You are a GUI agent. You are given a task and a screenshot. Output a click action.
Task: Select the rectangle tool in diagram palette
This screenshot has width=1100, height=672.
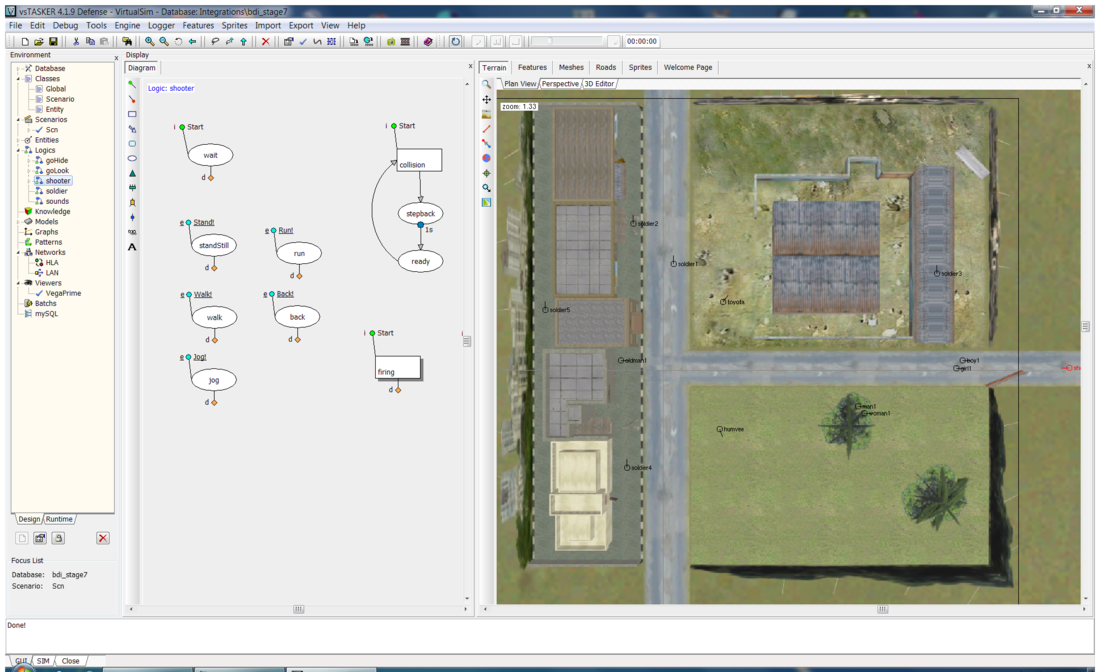pyautogui.click(x=132, y=114)
